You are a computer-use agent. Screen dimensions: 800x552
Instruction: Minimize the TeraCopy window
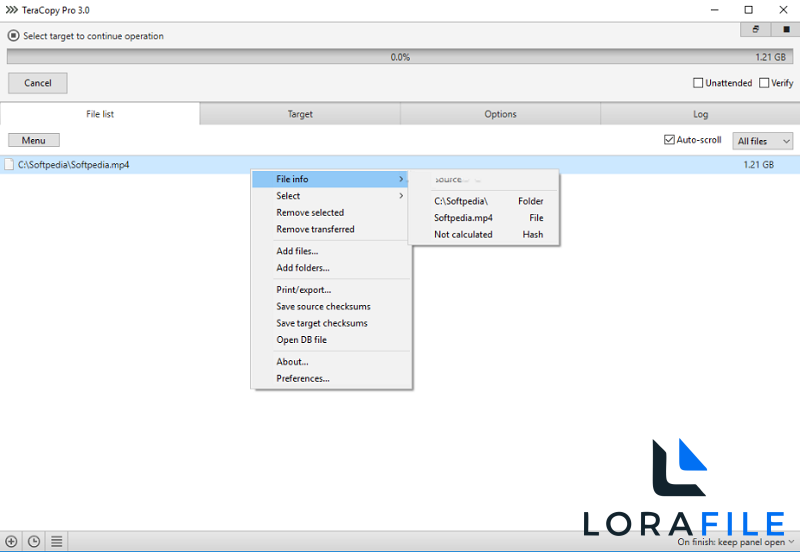coord(714,10)
